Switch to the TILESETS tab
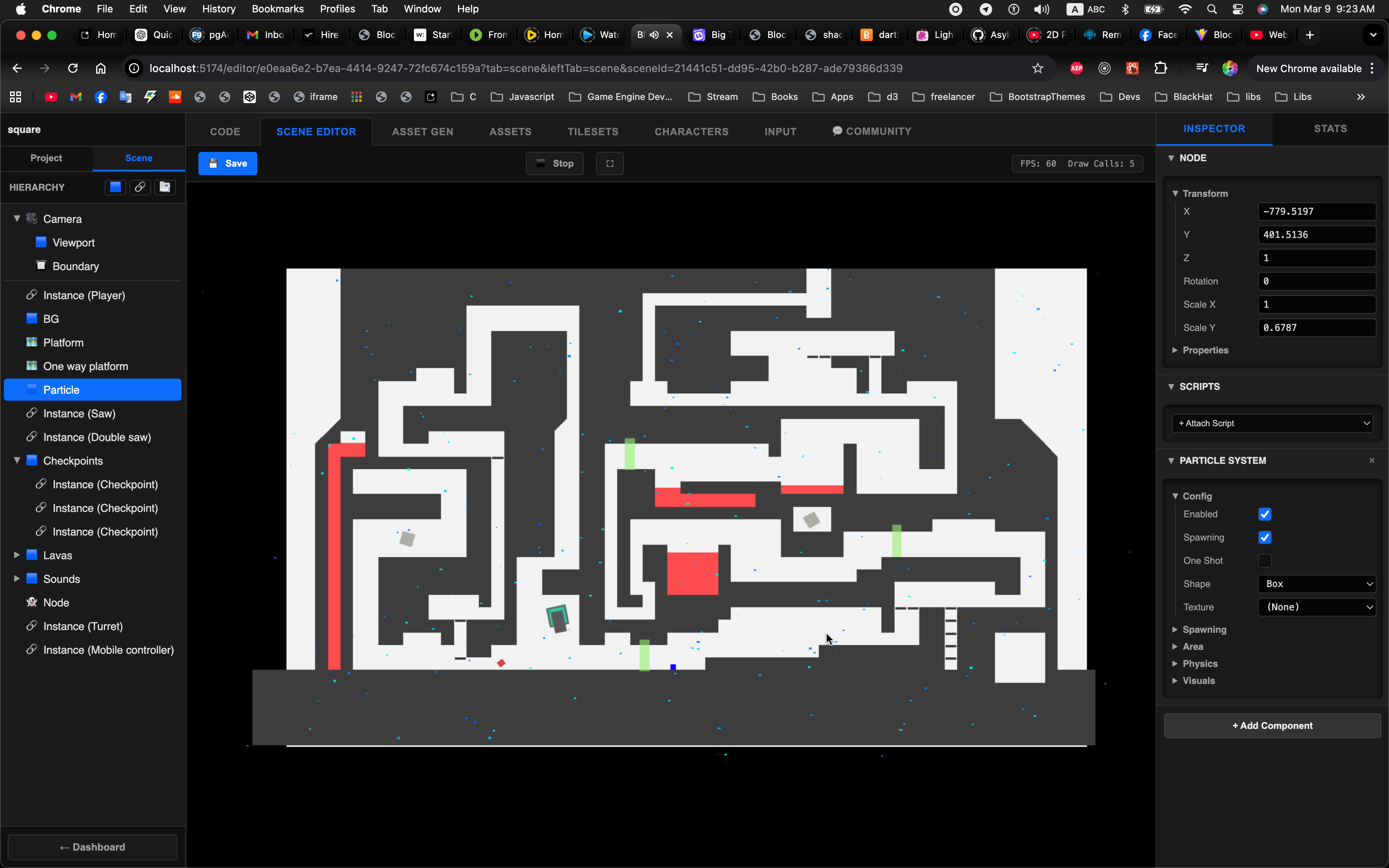Image resolution: width=1389 pixels, height=868 pixels. coord(592,131)
